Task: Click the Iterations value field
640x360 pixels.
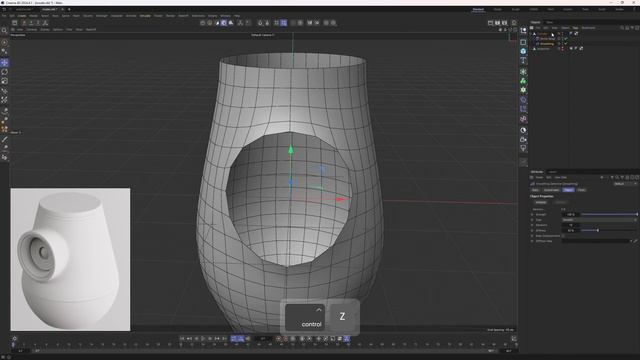Action: click(x=571, y=225)
